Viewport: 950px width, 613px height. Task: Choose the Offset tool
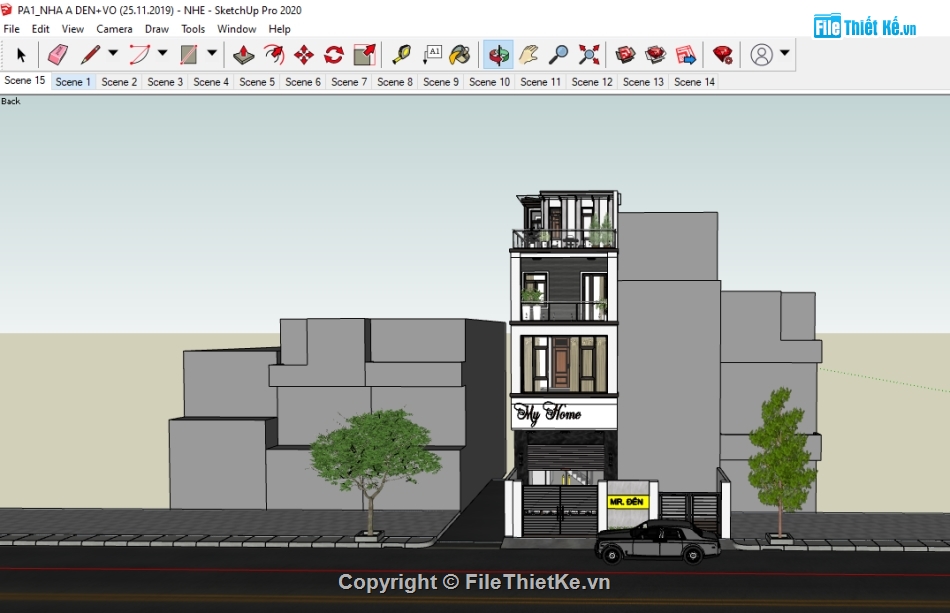click(274, 55)
